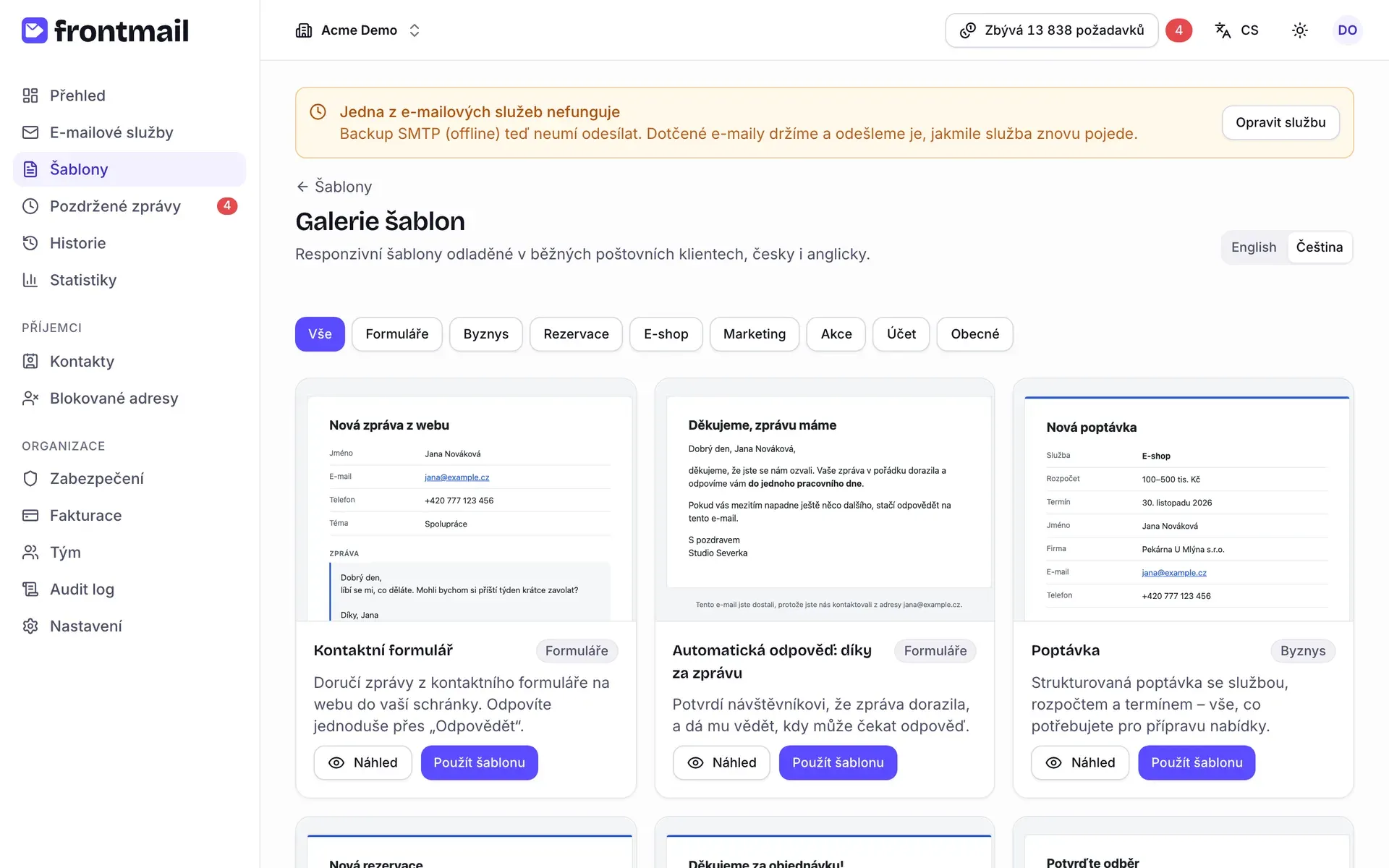Screen dimensions: 1389x868
Task: Preview Automatická odpověď template via Náhled
Action: (721, 762)
